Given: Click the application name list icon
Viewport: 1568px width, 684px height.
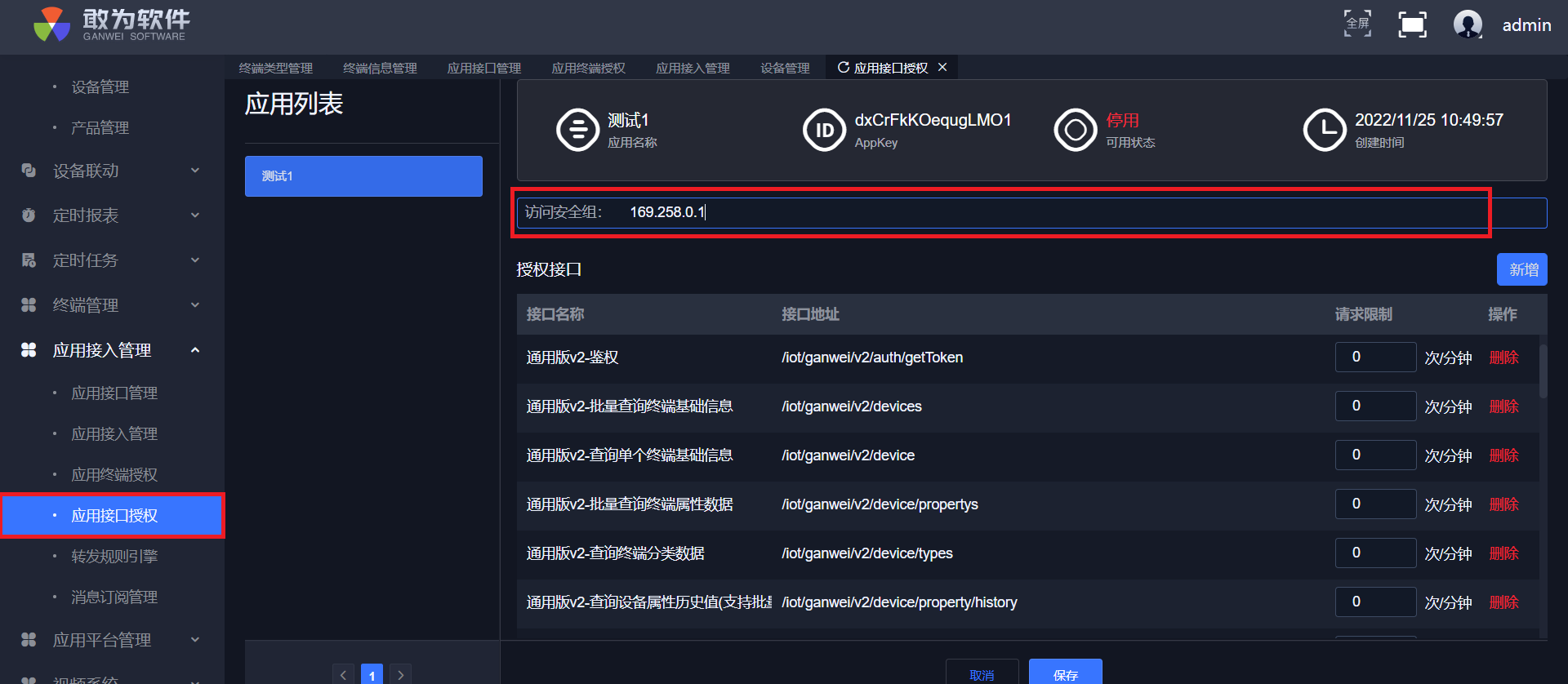Looking at the screenshot, I should click(577, 131).
